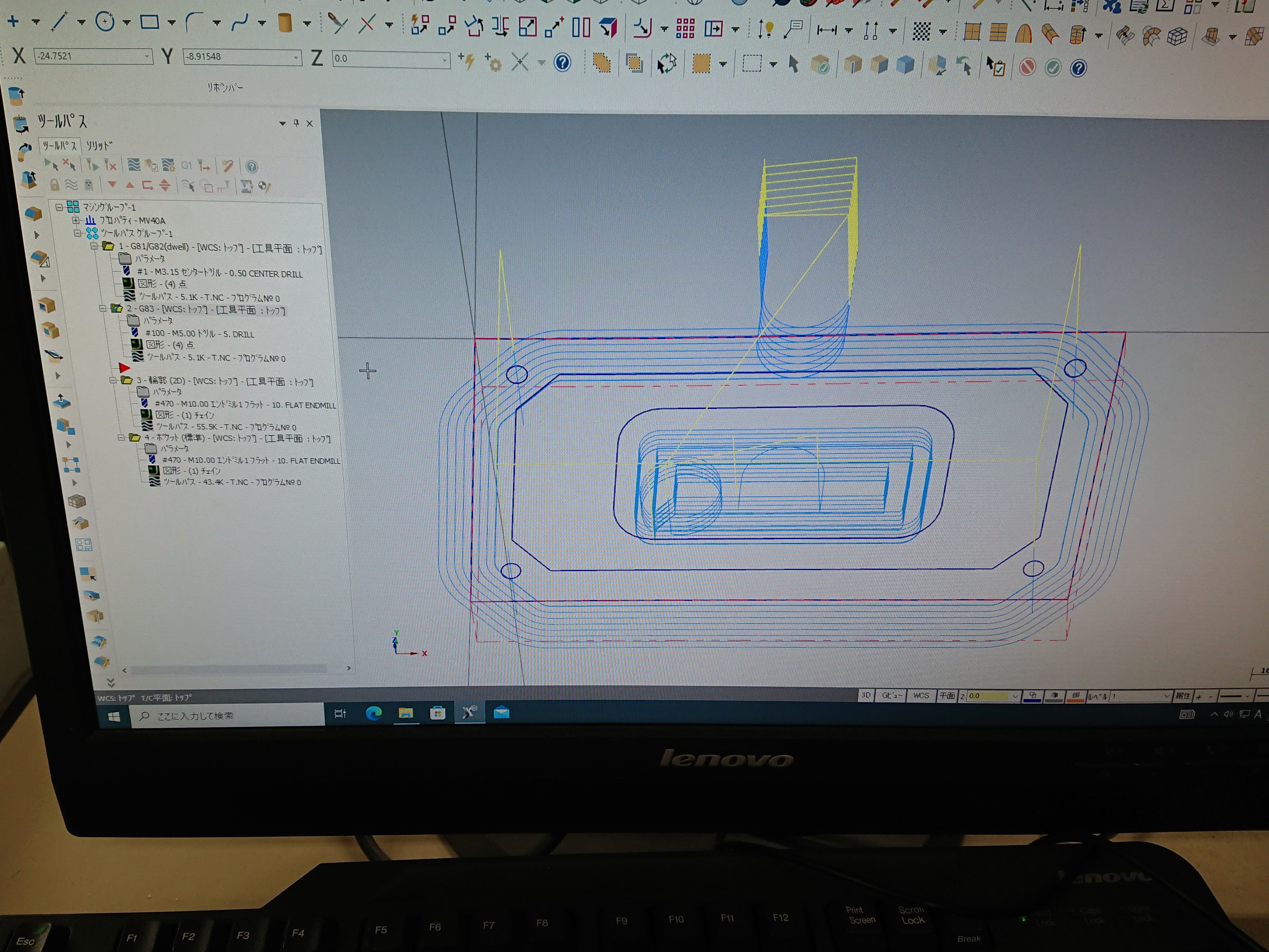The image size is (1269, 952).
Task: Open the Y coordinate combo box dropdown
Action: pos(296,57)
